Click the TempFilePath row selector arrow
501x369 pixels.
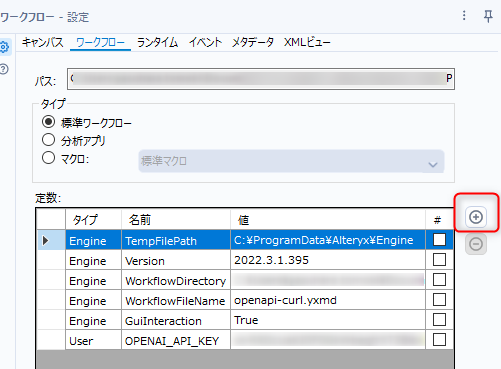coord(46,240)
